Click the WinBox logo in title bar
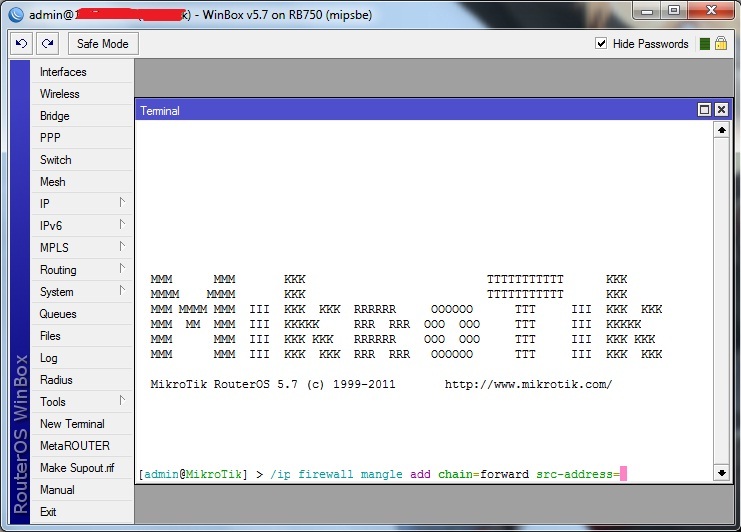741x532 pixels. click(16, 15)
